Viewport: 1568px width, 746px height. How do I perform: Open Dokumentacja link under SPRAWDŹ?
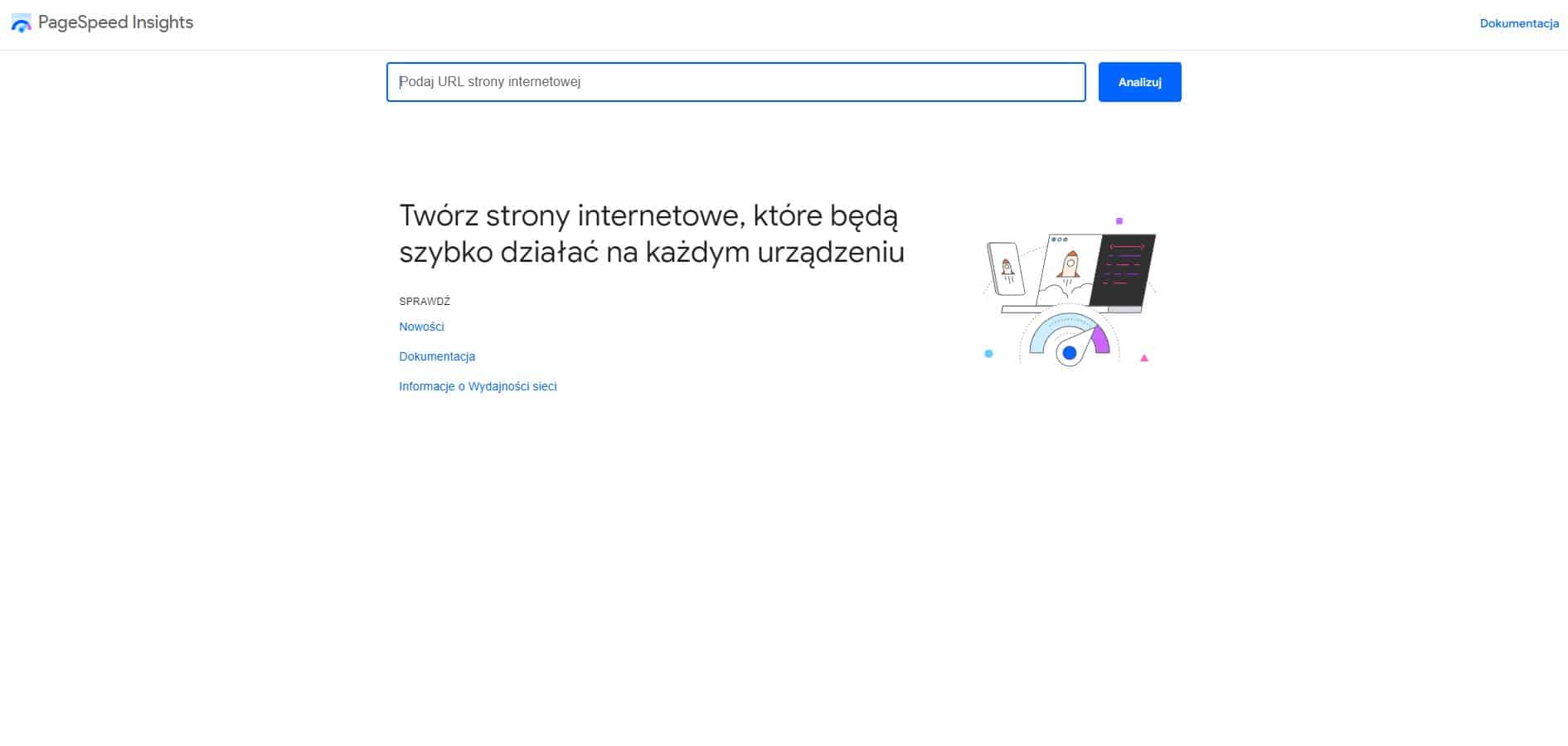(x=437, y=356)
